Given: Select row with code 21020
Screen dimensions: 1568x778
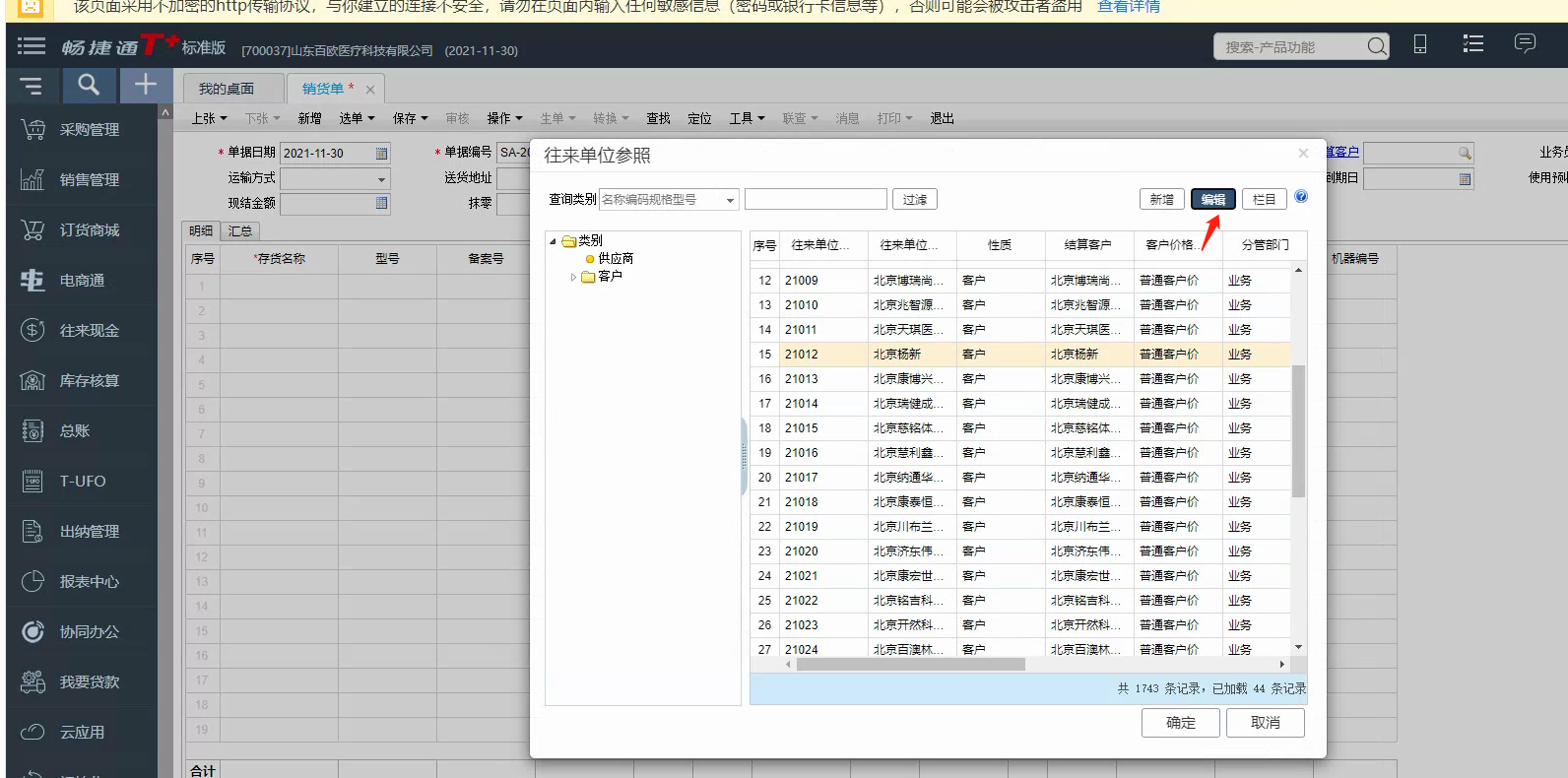Looking at the screenshot, I should click(1020, 551).
